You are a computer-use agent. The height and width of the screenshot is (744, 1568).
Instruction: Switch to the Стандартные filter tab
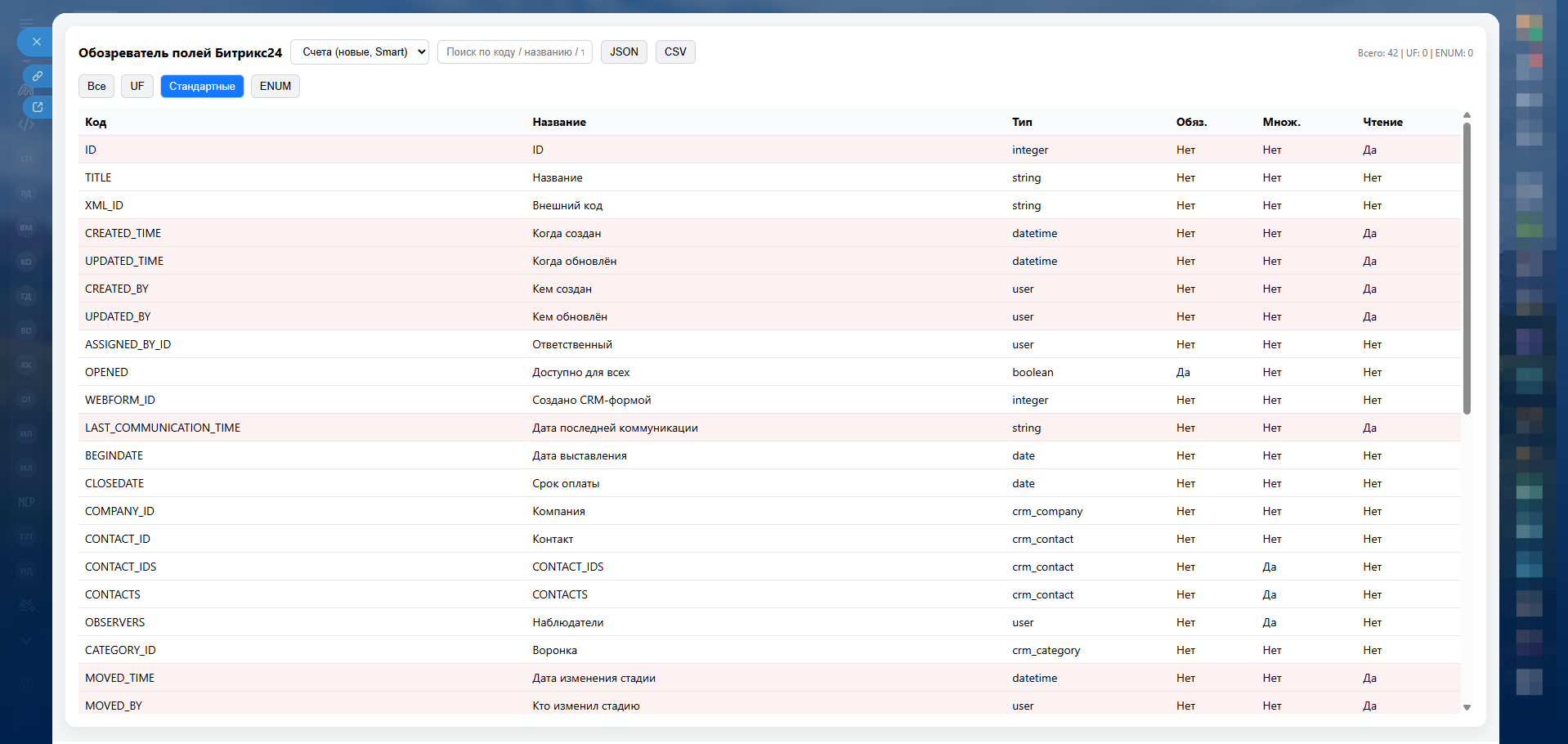click(x=202, y=87)
